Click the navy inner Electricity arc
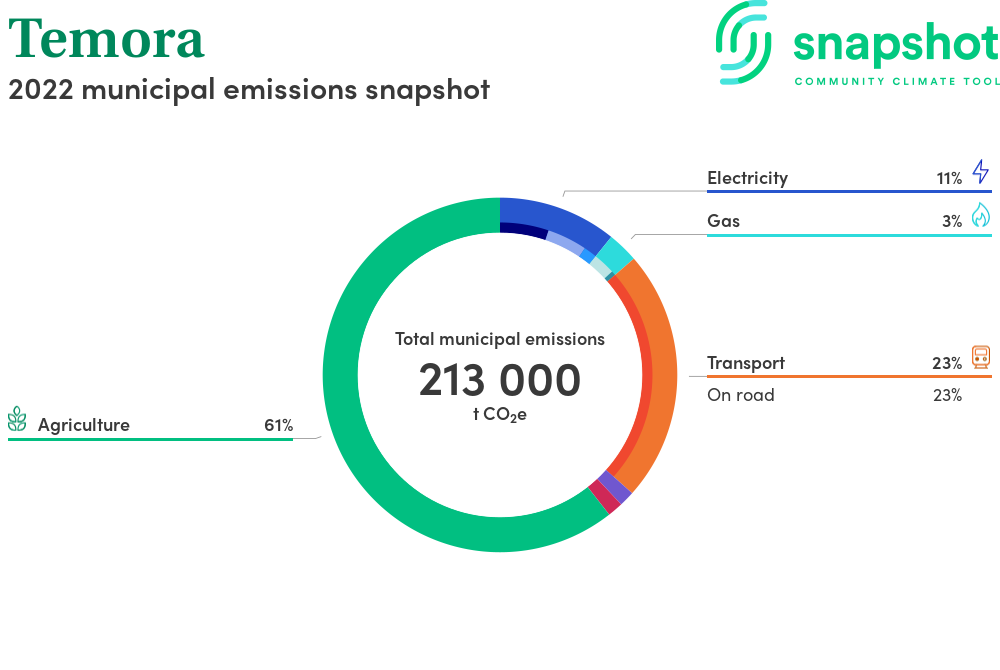 (x=525, y=229)
